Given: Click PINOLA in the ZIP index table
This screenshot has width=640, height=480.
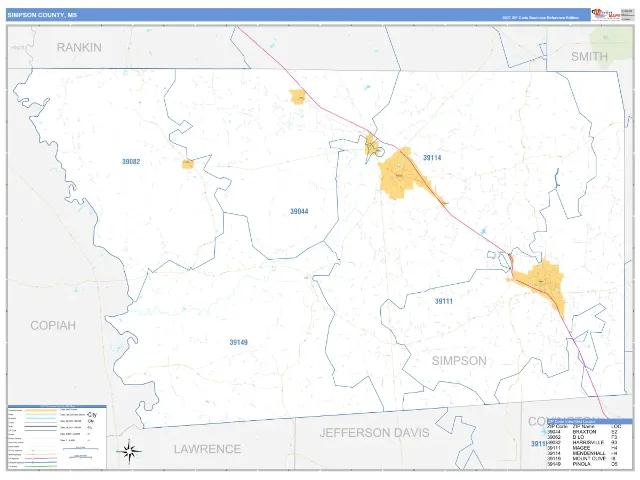Looking at the screenshot, I should [x=582, y=464].
